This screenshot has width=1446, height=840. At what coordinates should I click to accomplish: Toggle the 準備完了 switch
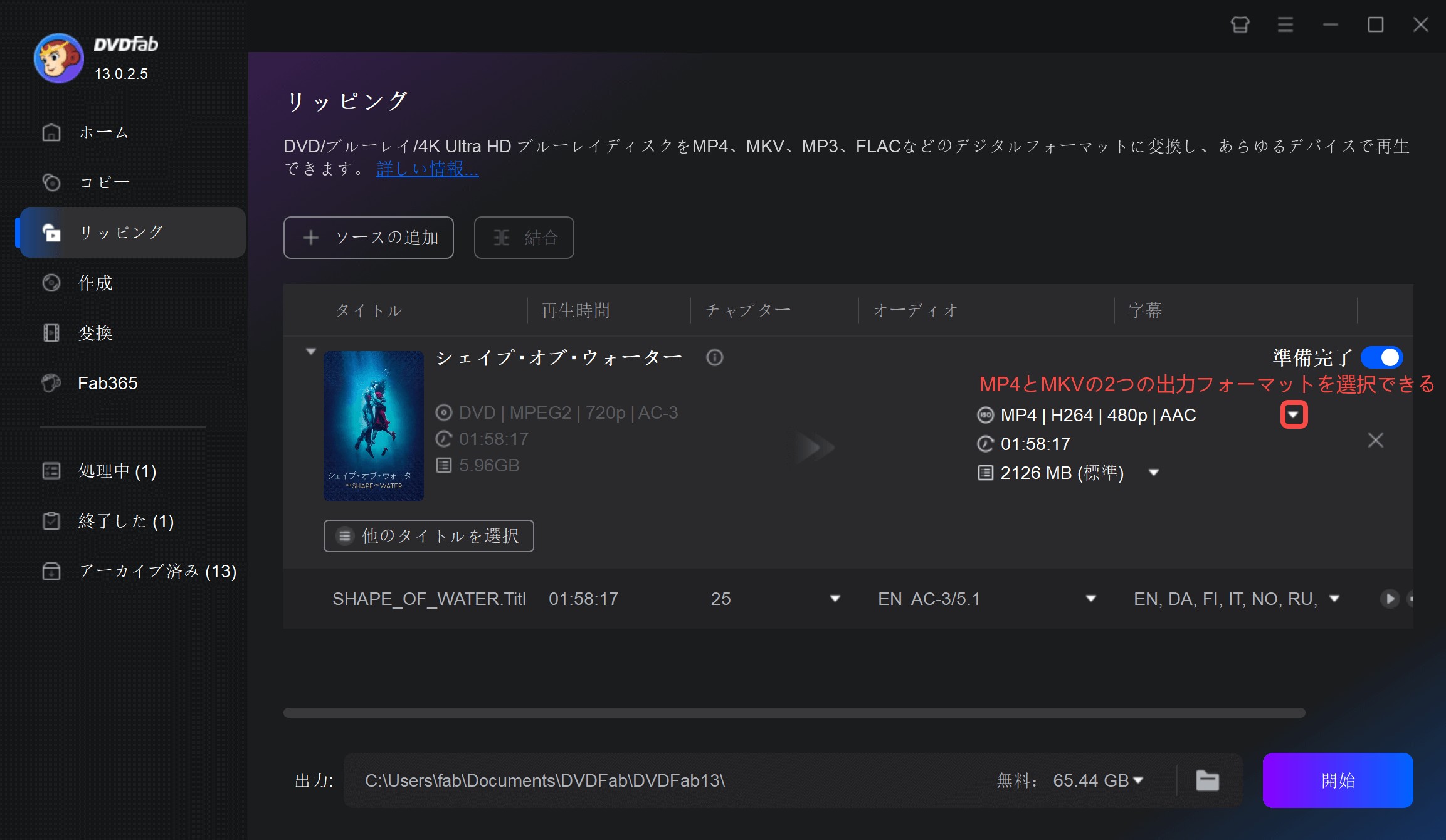pos(1381,357)
